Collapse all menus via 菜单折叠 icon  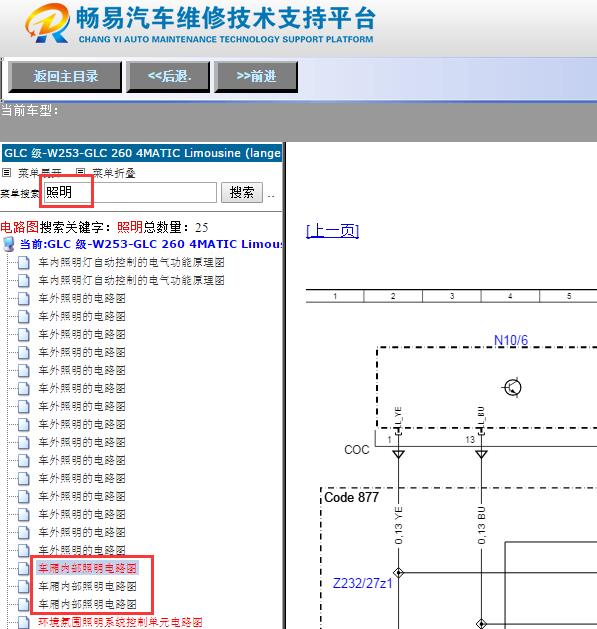81,172
